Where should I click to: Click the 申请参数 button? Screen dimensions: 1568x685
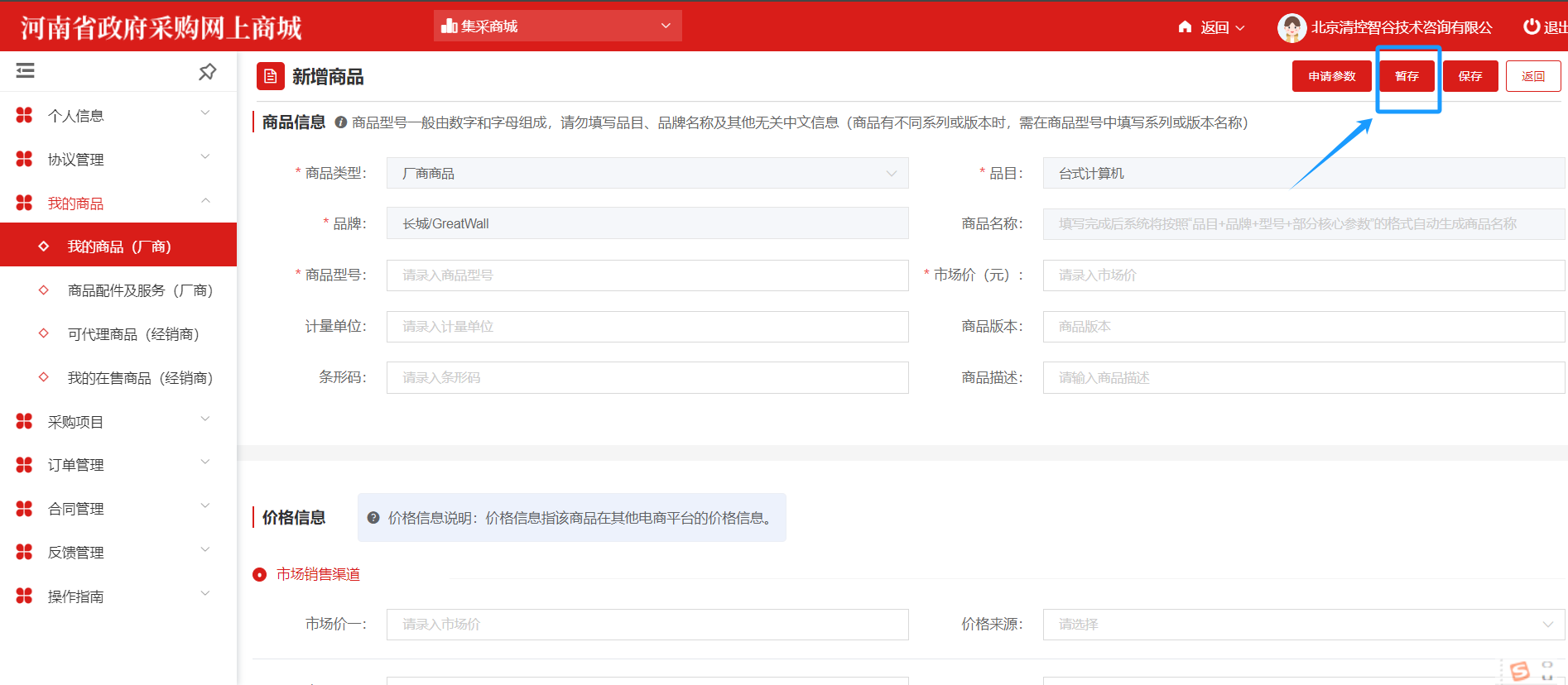[1332, 76]
